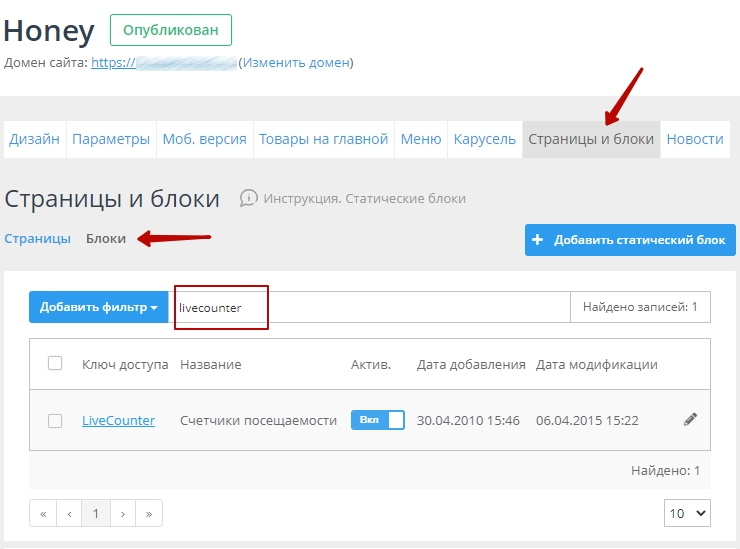Switch to the Страницы subsection link

point(38,239)
